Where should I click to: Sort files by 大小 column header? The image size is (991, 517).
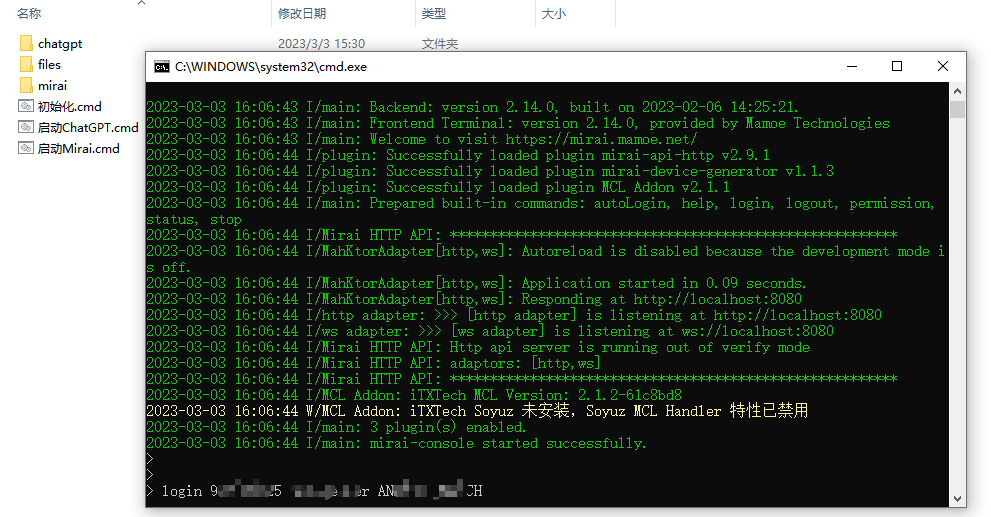click(554, 13)
